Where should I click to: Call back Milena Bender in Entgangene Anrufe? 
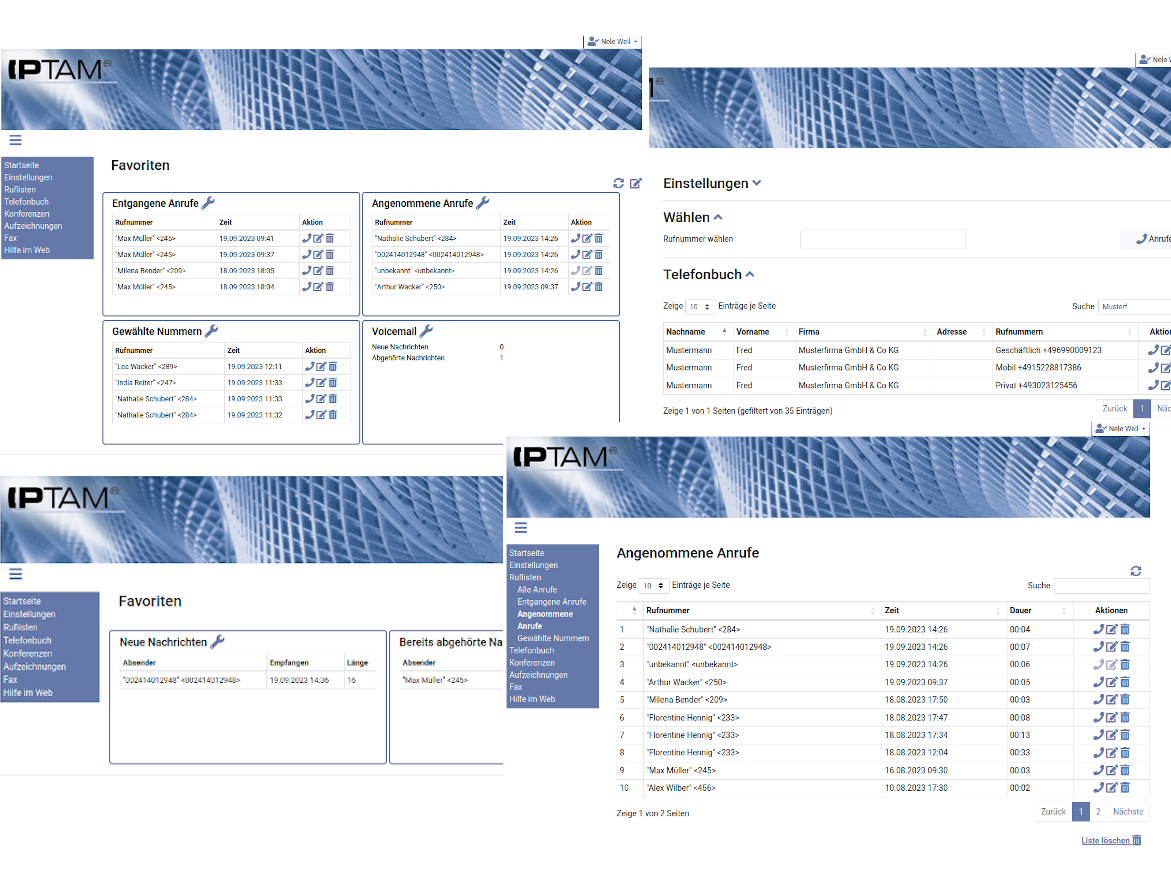(308, 271)
